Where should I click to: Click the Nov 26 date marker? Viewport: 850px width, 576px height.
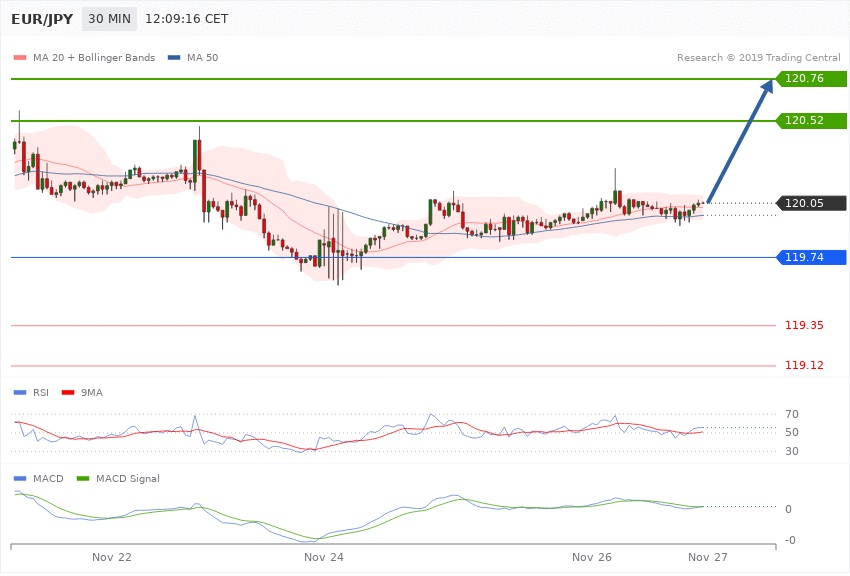pyautogui.click(x=592, y=556)
